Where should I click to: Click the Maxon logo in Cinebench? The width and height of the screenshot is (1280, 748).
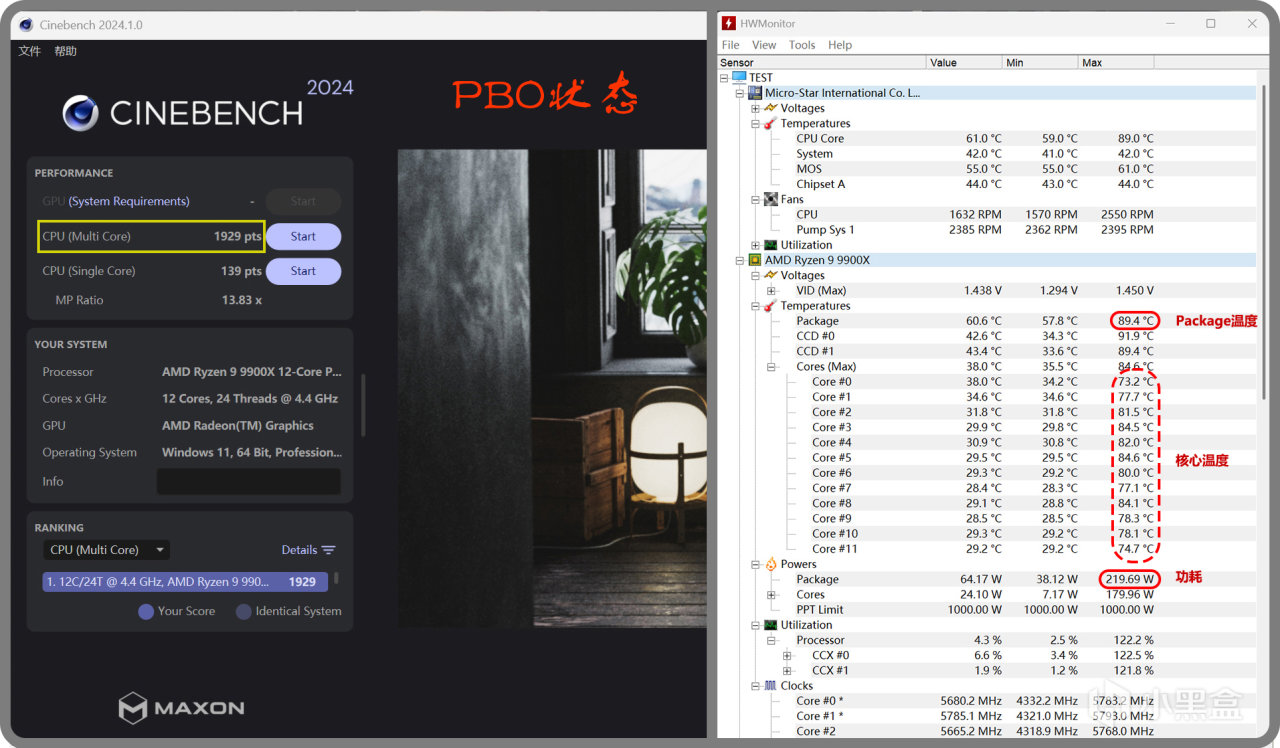[x=181, y=708]
